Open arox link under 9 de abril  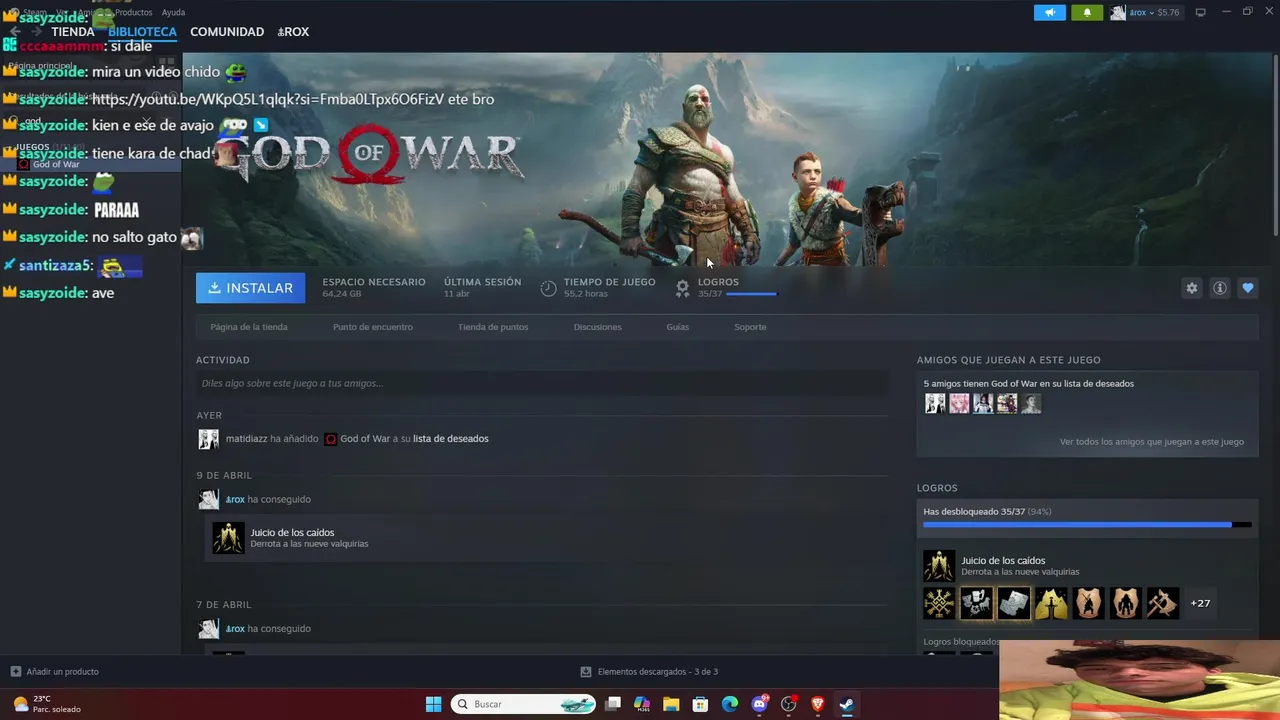tap(235, 499)
